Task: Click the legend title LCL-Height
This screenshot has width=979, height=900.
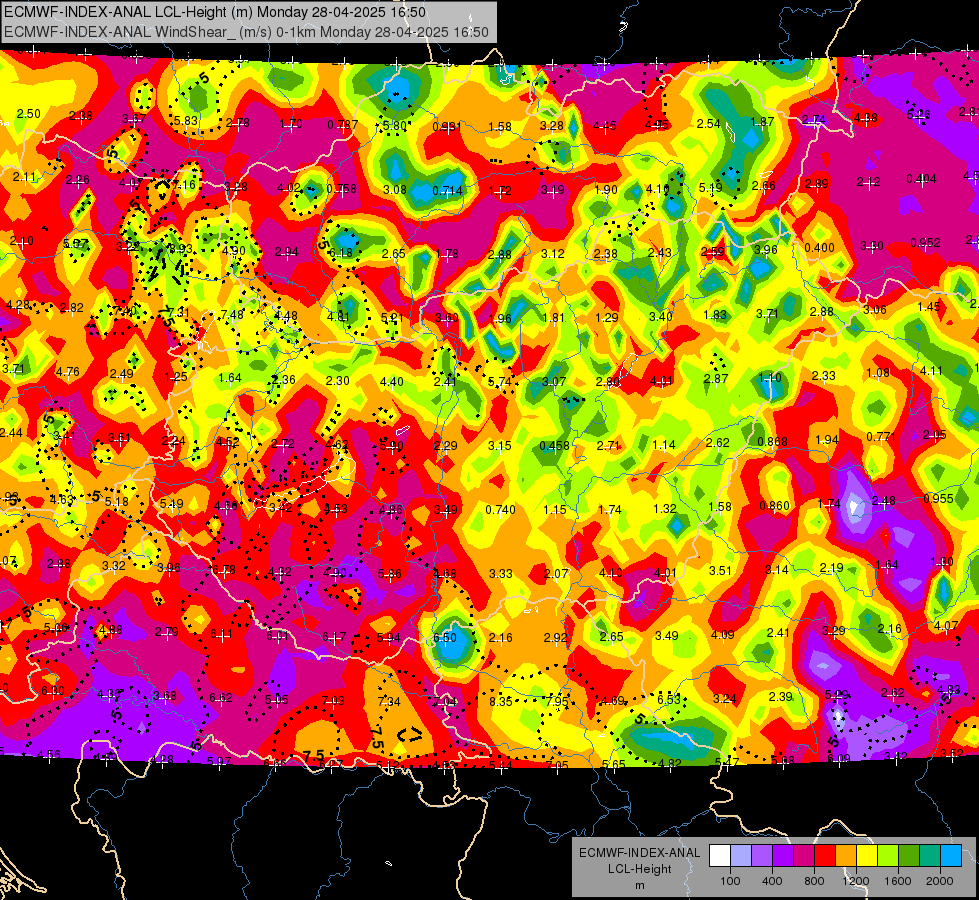Action: (639, 869)
